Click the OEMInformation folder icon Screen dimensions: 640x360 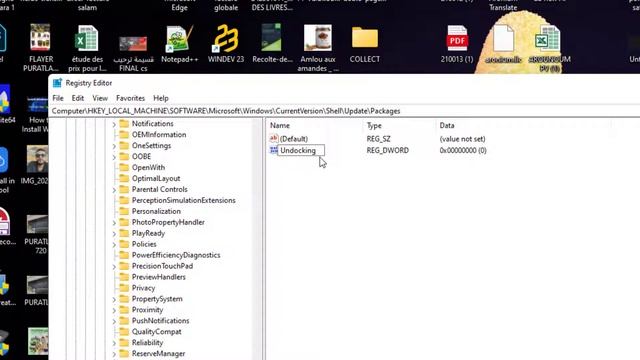click(x=124, y=135)
